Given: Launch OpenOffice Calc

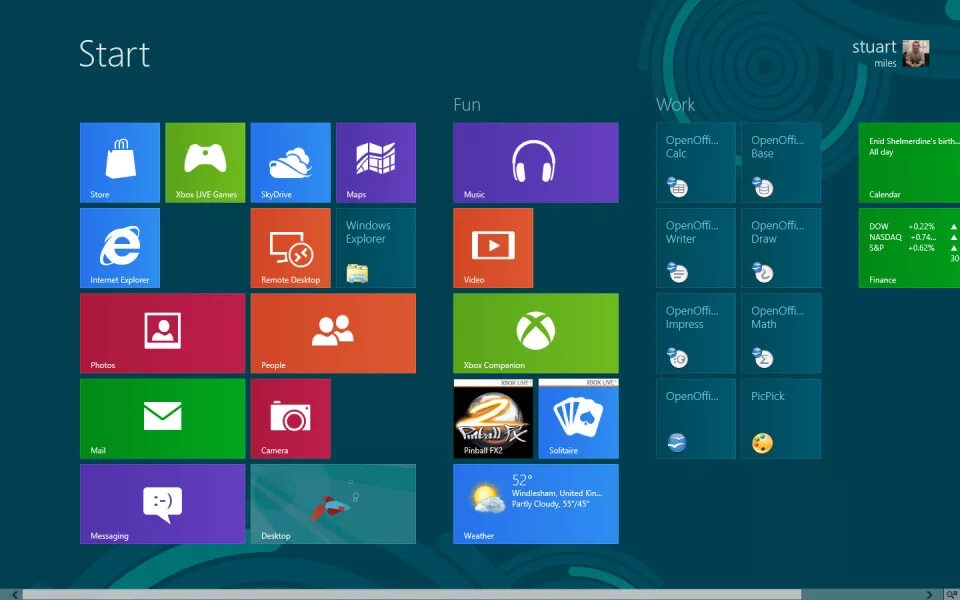Looking at the screenshot, I should [x=695, y=162].
